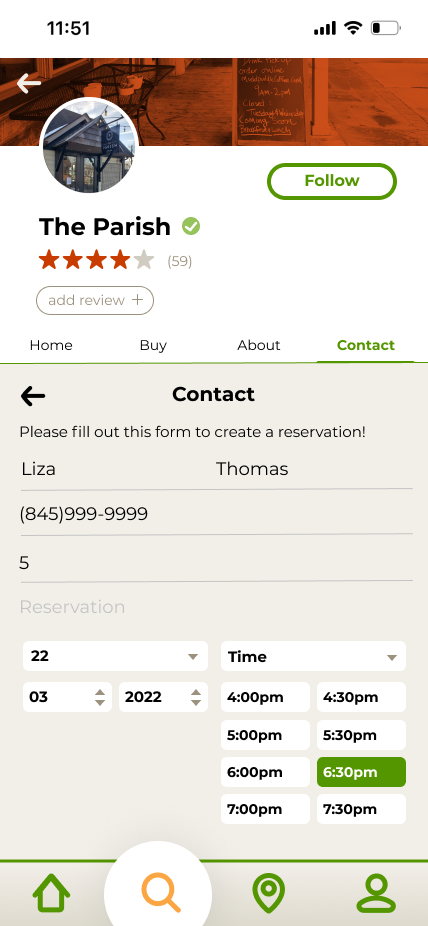428x926 pixels.
Task: Edit the phone number field (845)999-9999
Action: 217,514
